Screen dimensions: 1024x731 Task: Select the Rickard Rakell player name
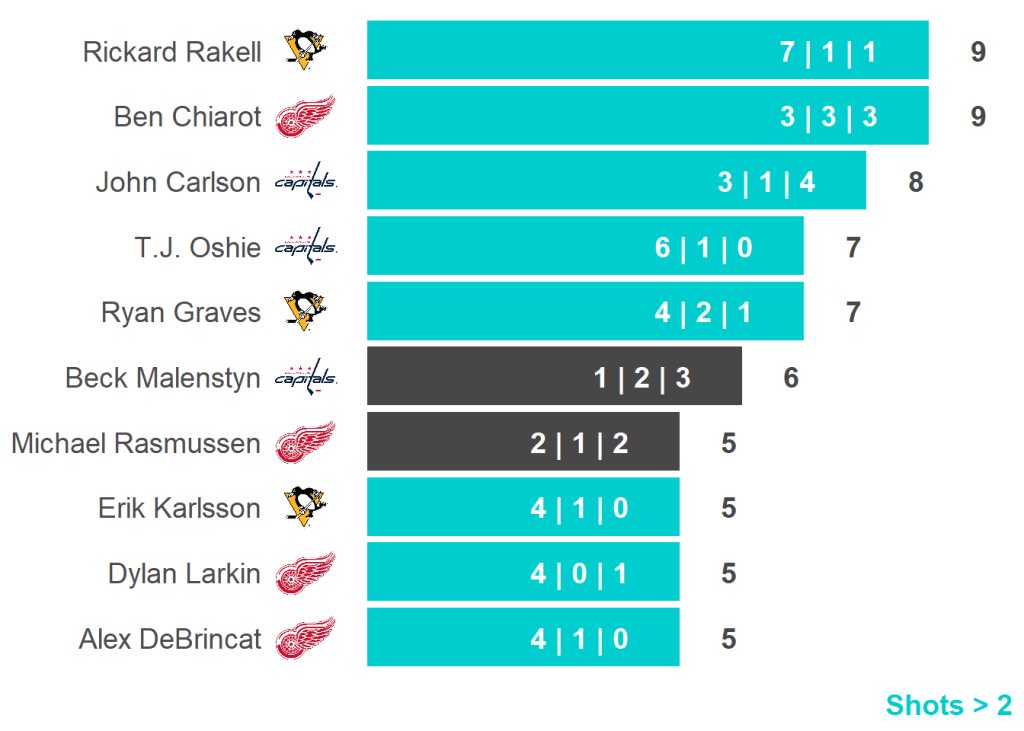point(172,52)
